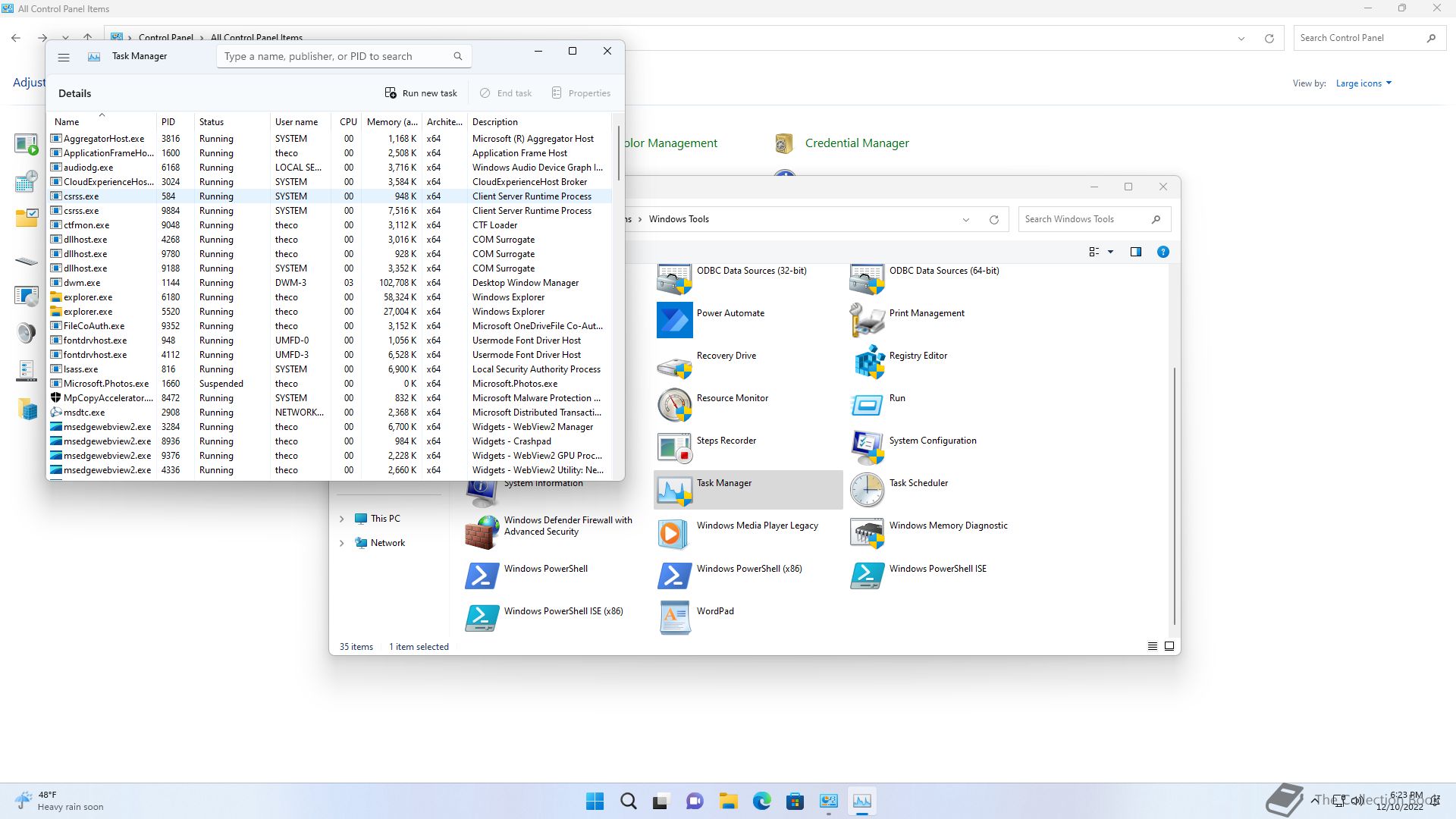
Task: Toggle preview pane in Windows Tools
Action: [1135, 252]
